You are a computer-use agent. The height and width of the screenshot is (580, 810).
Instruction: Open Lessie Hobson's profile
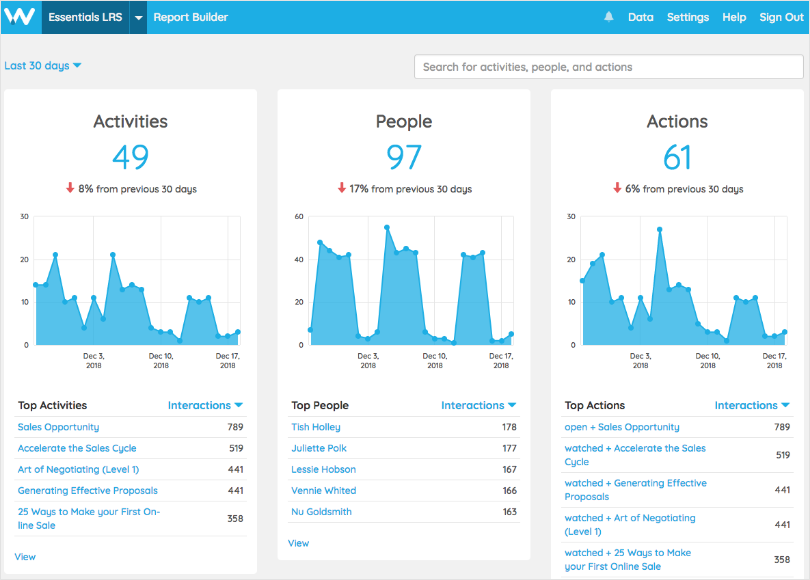click(x=323, y=469)
